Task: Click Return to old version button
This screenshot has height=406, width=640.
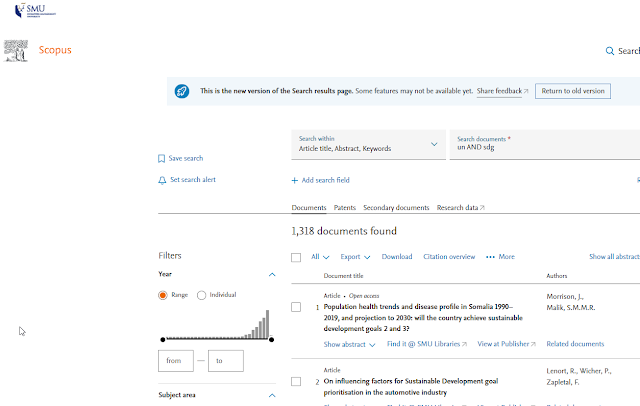Action: (573, 91)
